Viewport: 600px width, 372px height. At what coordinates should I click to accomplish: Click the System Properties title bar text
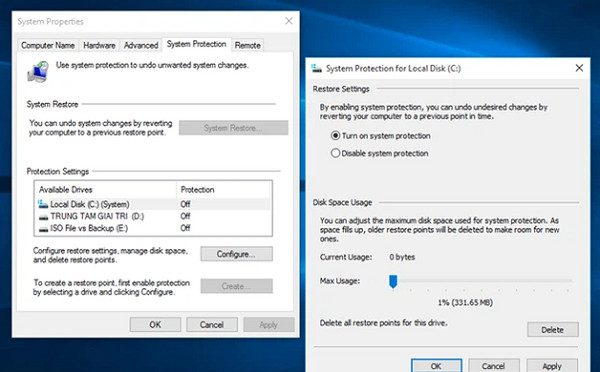click(51, 21)
